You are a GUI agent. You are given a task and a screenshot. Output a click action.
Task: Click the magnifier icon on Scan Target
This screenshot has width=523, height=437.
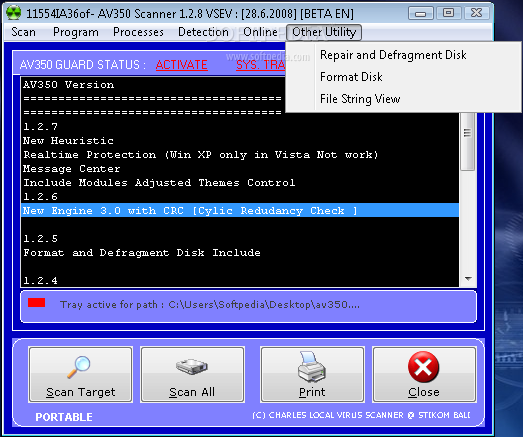pos(79,367)
